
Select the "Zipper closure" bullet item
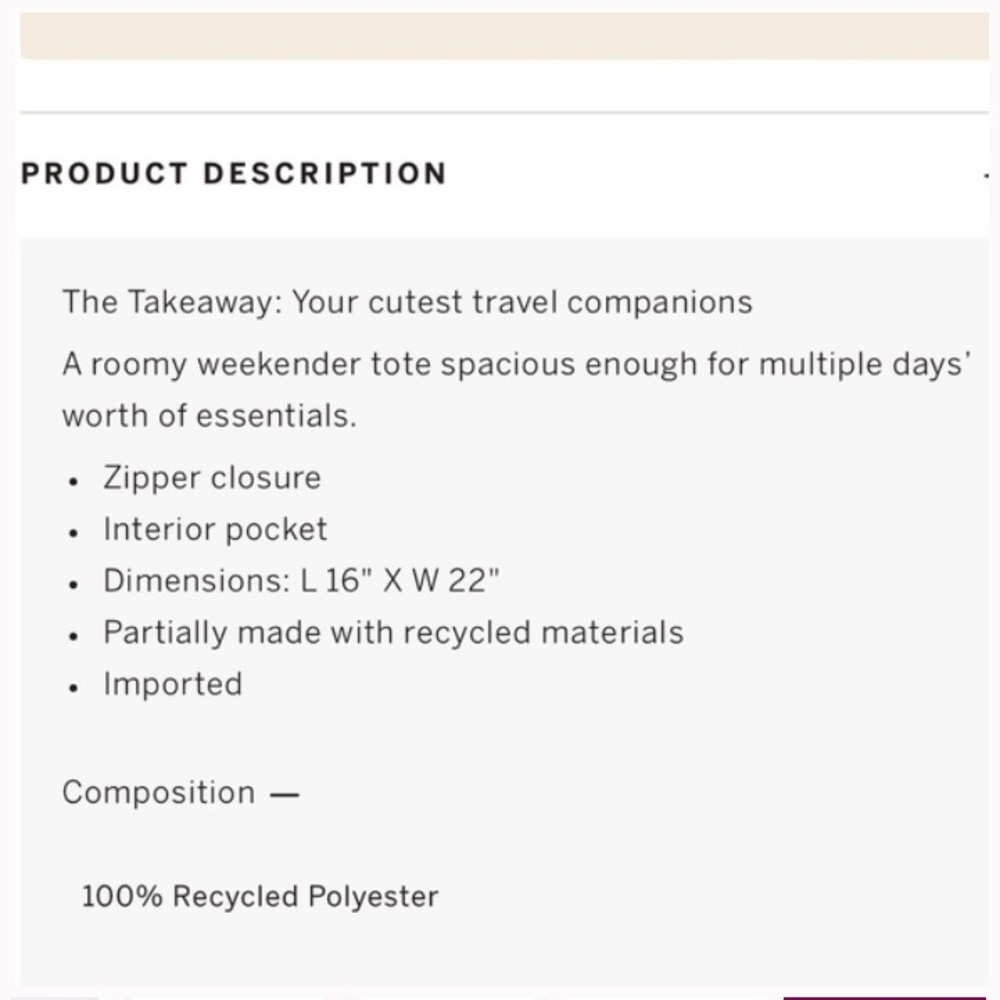pyautogui.click(x=212, y=477)
